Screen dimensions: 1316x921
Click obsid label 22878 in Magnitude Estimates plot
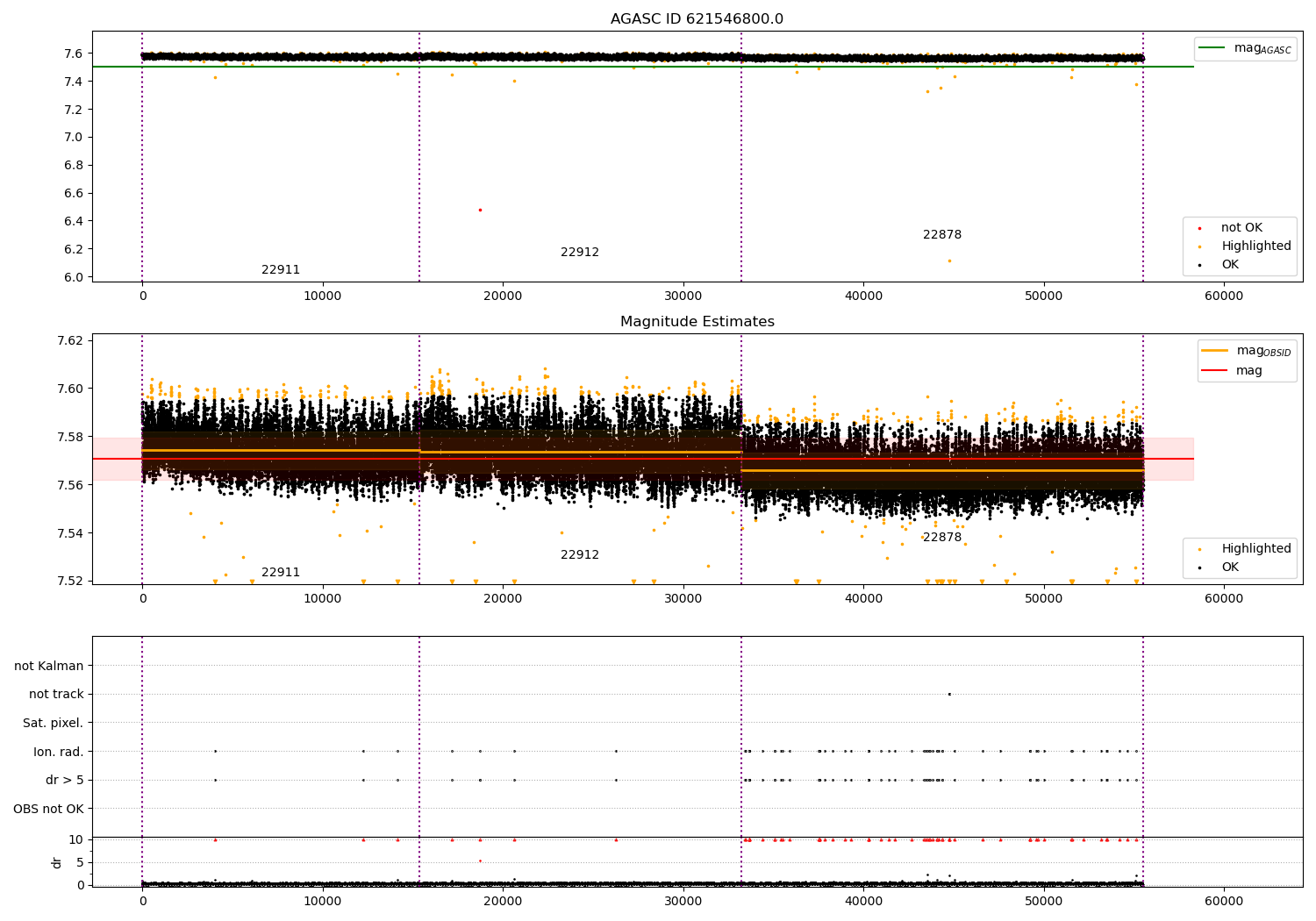942,538
